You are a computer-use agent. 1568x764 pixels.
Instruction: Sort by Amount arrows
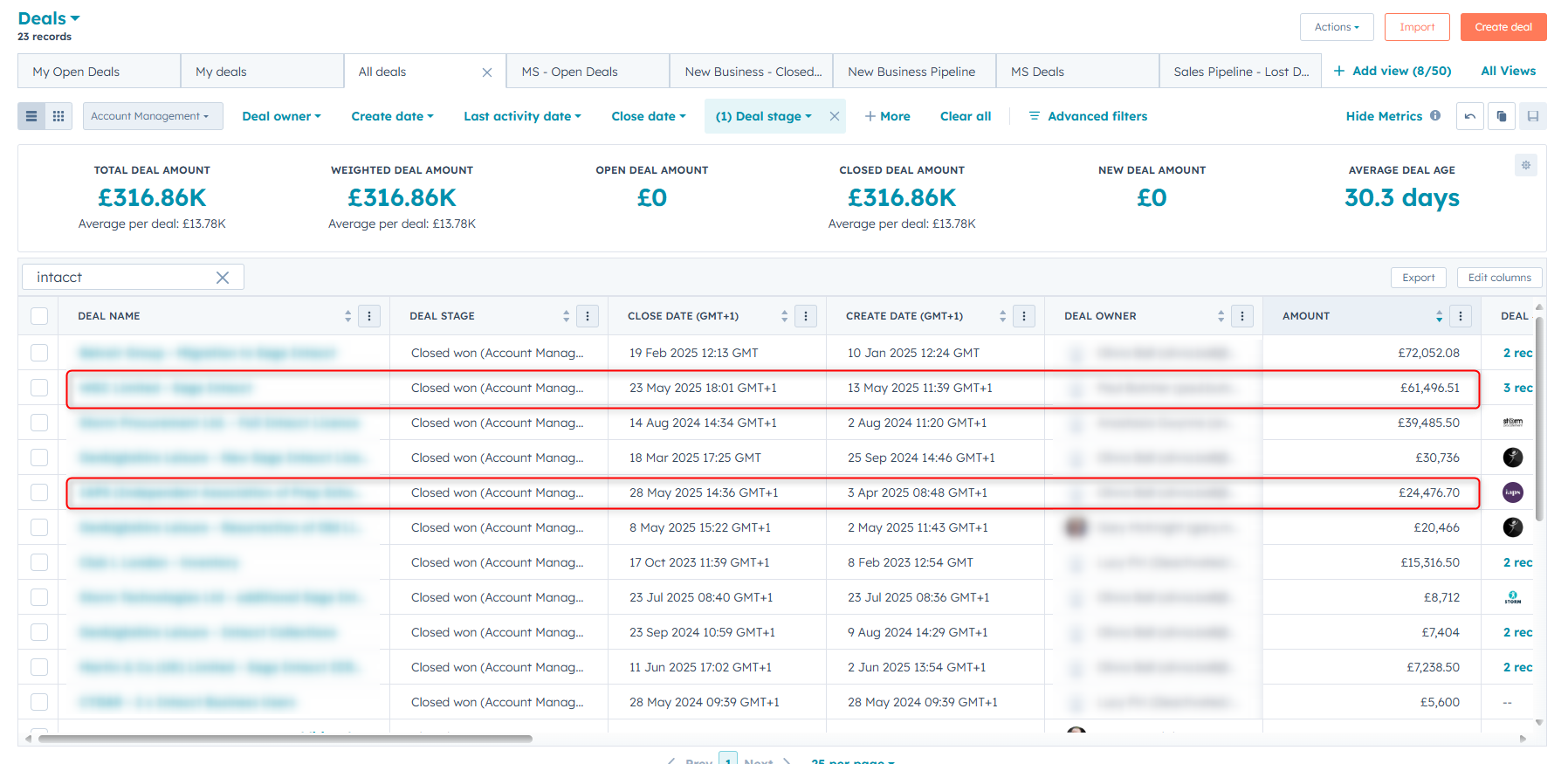1440,316
